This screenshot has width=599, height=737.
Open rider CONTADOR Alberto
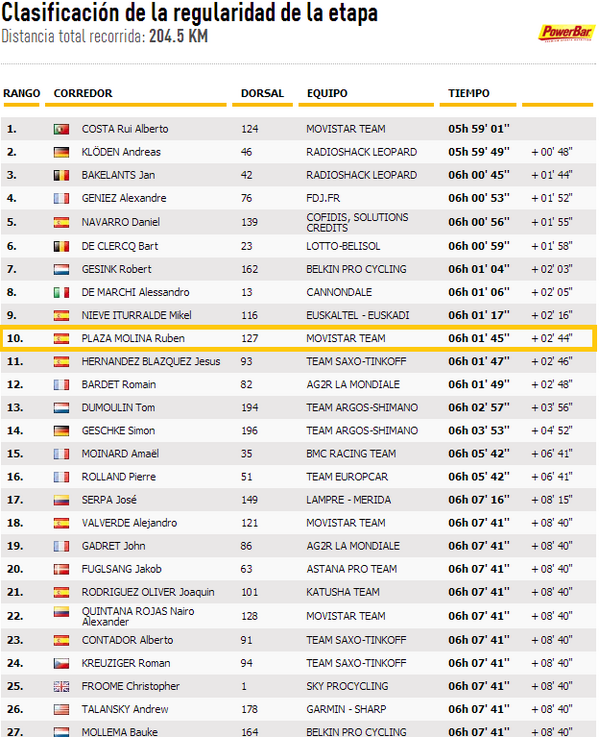127,640
